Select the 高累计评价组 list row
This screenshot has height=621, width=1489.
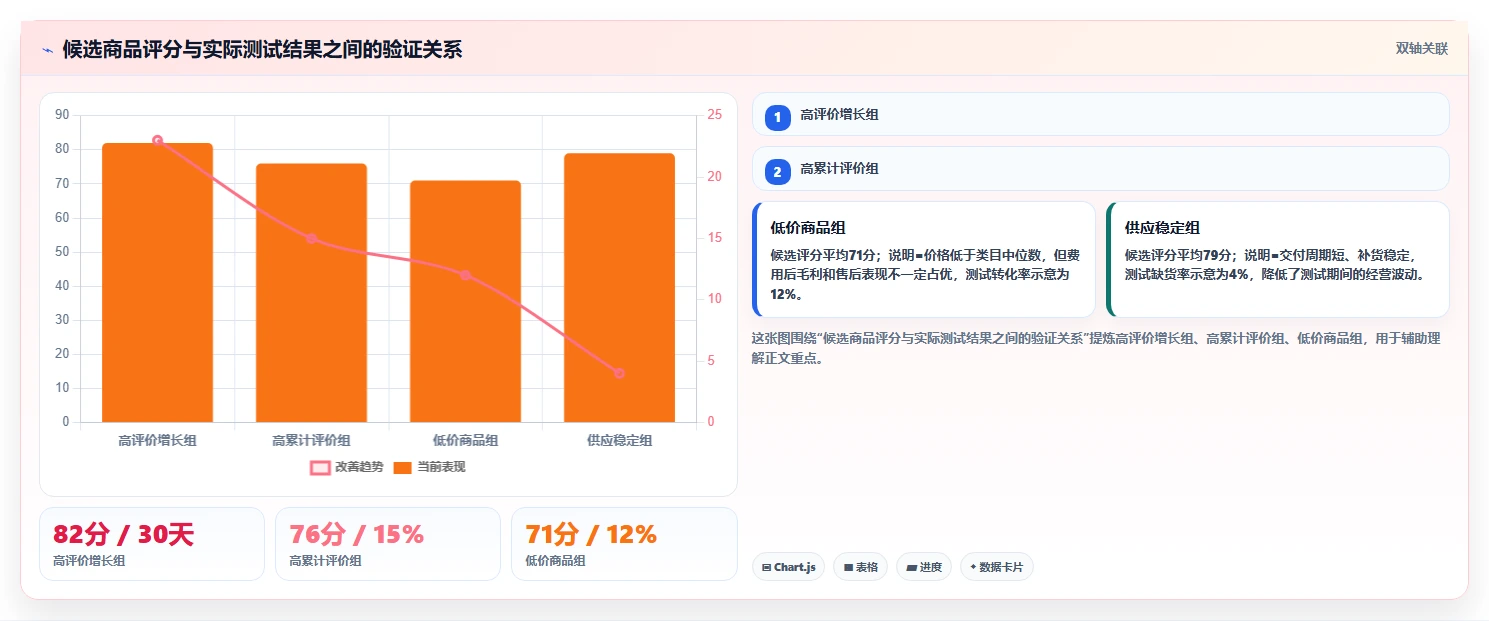1100,169
